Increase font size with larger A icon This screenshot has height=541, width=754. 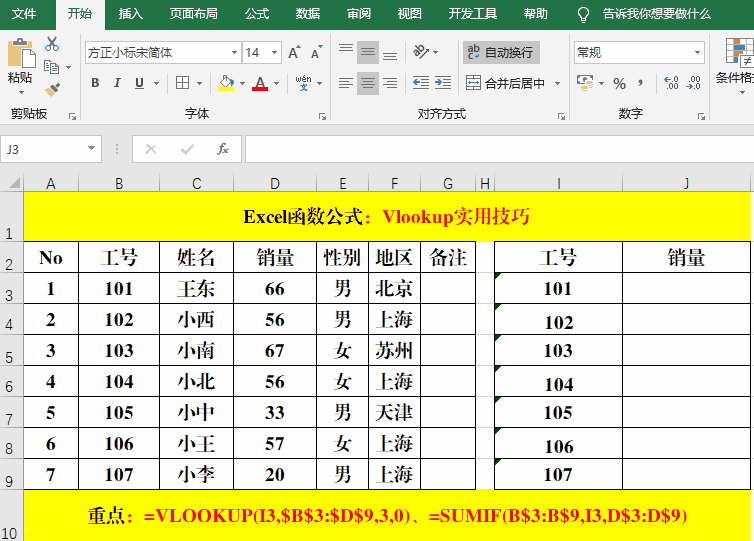coord(294,52)
